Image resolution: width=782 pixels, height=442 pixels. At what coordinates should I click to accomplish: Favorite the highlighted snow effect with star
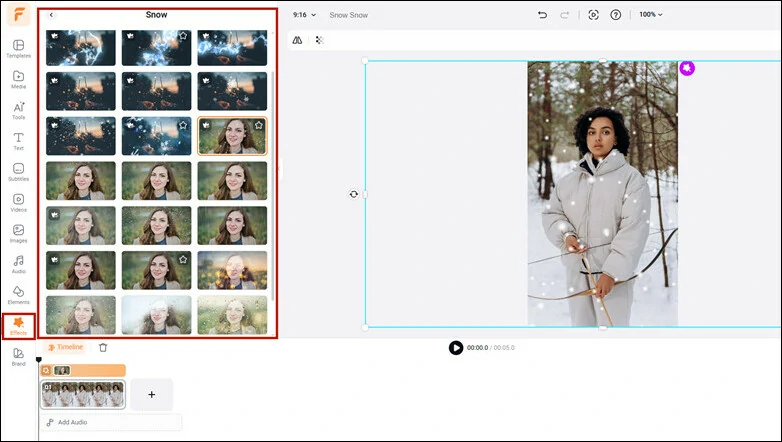pyautogui.click(x=258, y=125)
